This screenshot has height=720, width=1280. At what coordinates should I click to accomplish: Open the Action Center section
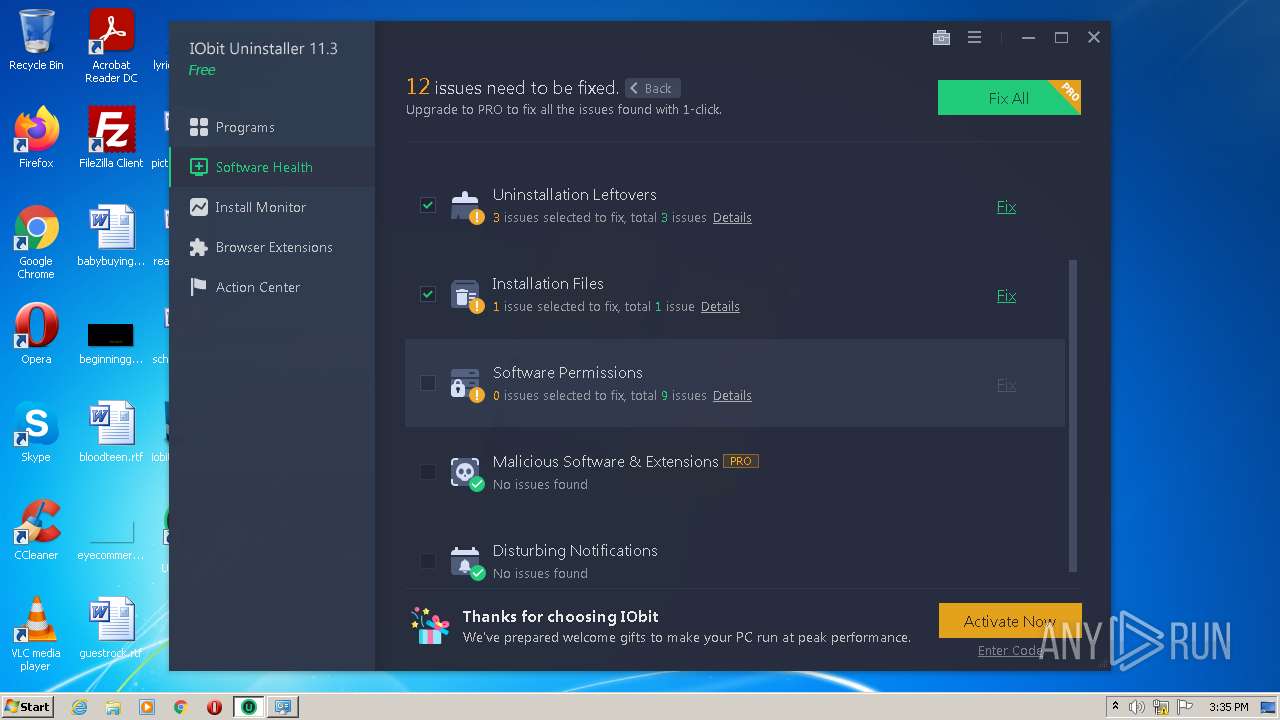pos(272,287)
